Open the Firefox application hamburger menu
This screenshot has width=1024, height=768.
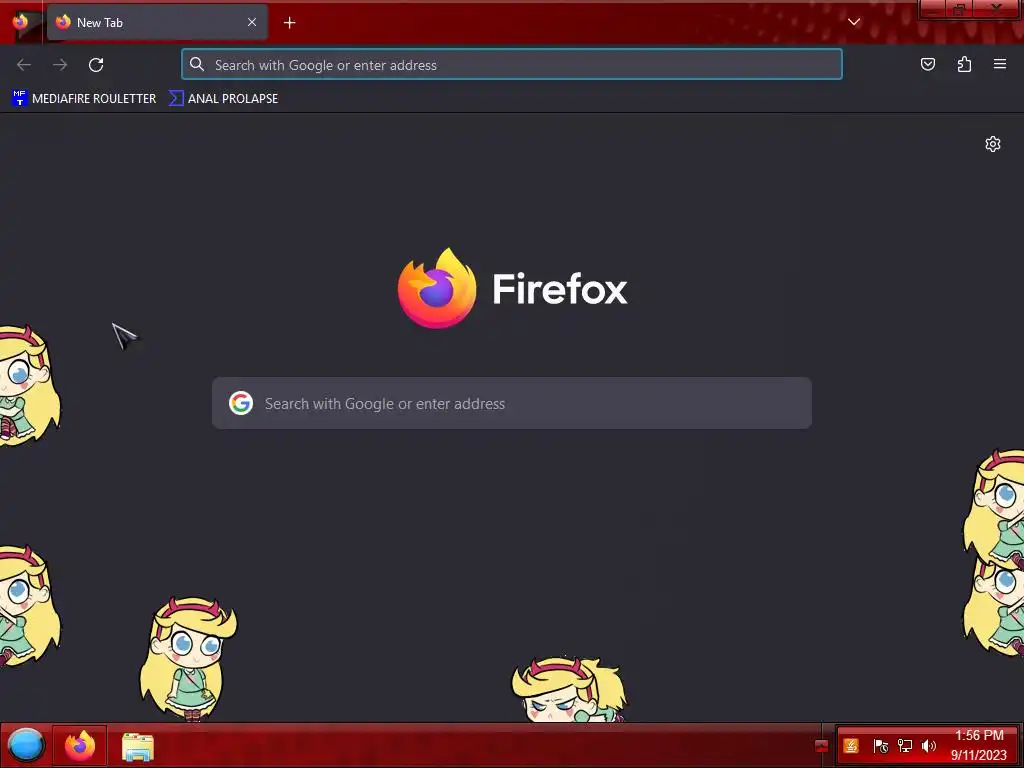click(x=1000, y=64)
